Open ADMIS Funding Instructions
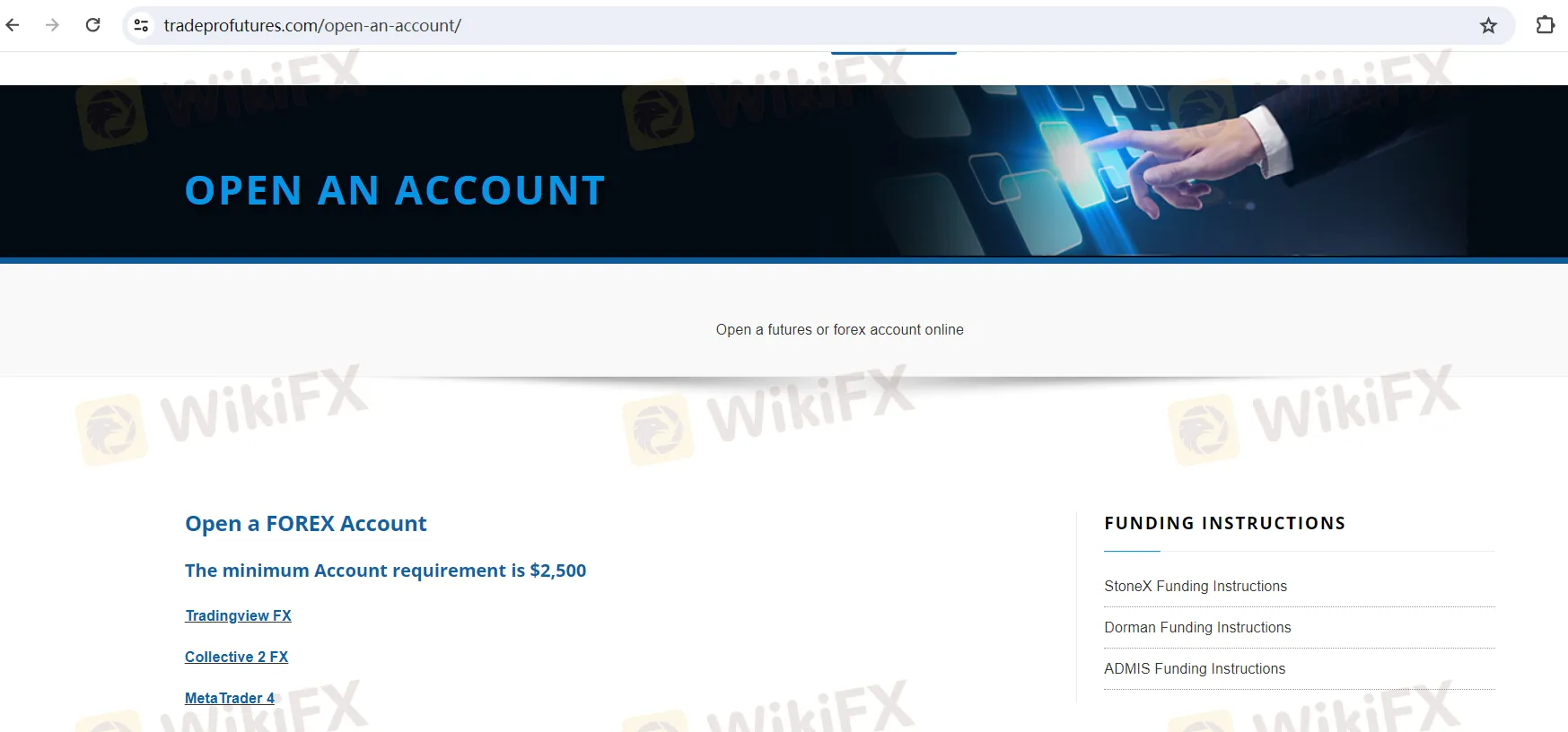Screen dimensions: 1568x732 (x=1195, y=668)
